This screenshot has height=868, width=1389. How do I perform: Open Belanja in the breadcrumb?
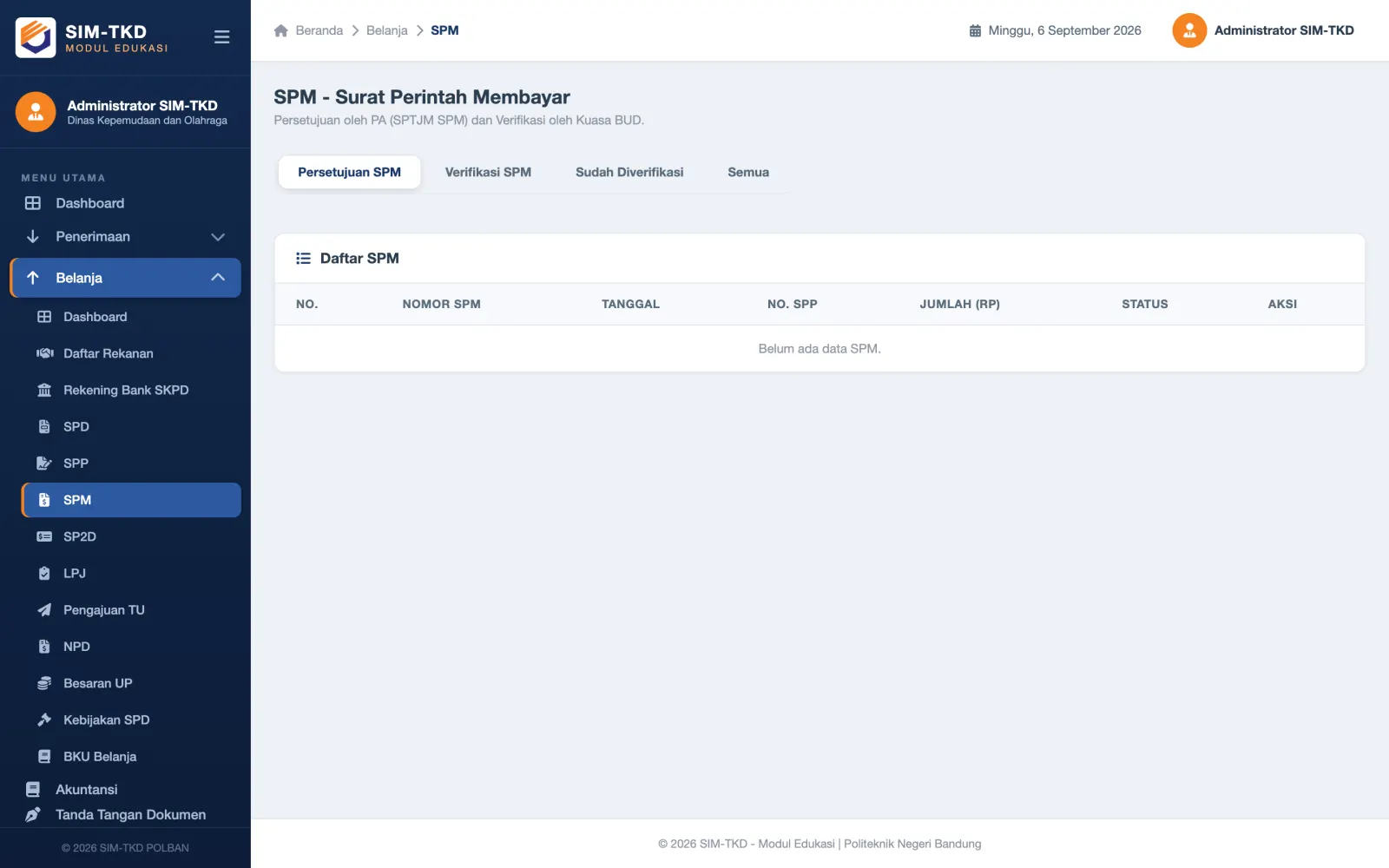pos(387,30)
